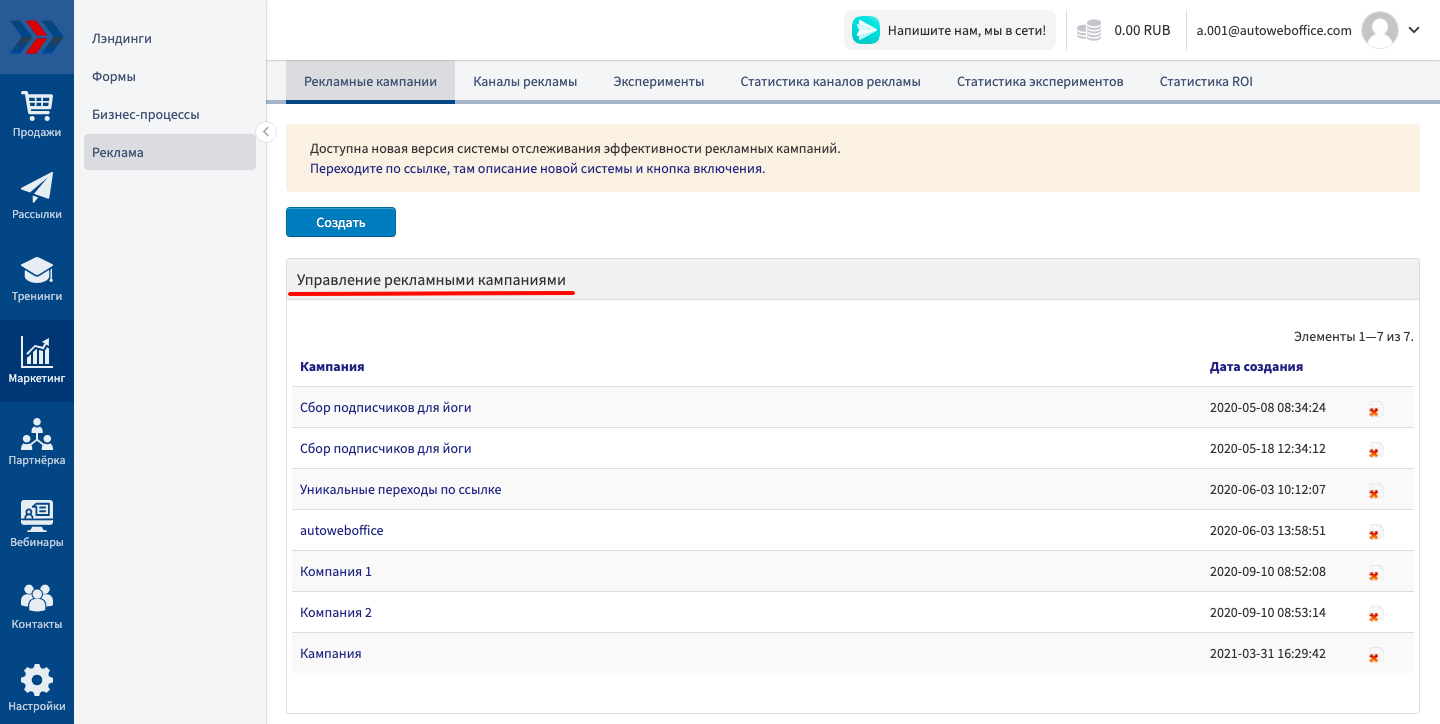Open the Вебинары section icon
This screenshot has height=724, width=1440.
click(x=37, y=525)
